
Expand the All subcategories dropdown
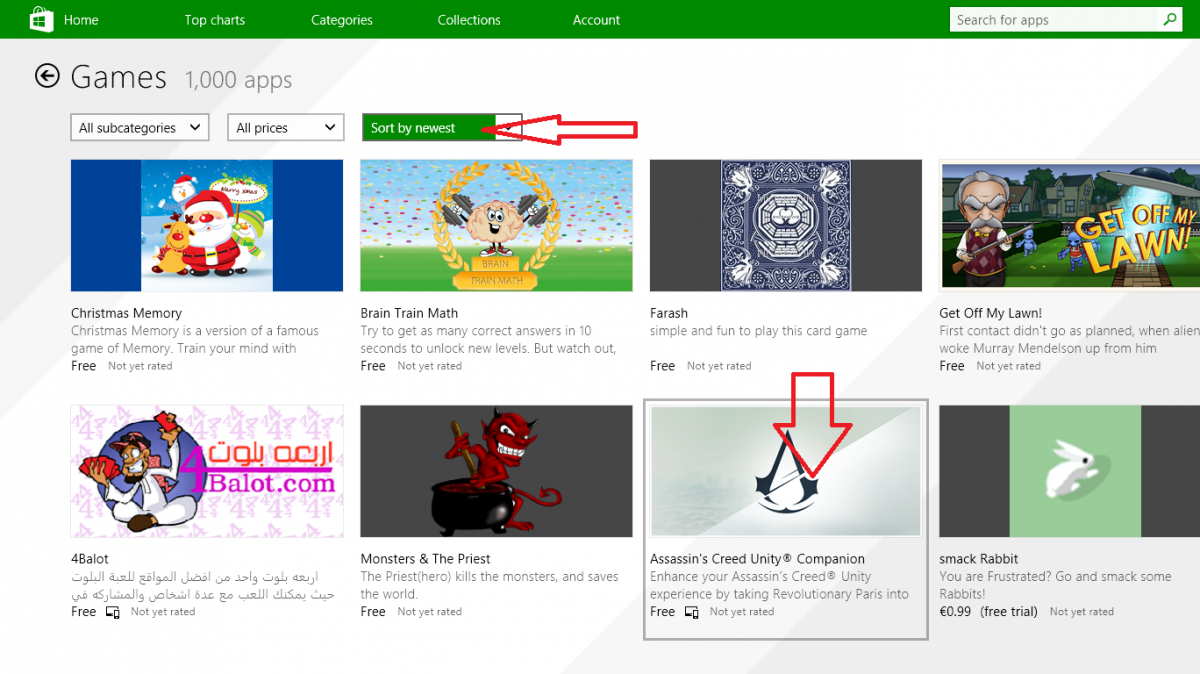pos(140,127)
